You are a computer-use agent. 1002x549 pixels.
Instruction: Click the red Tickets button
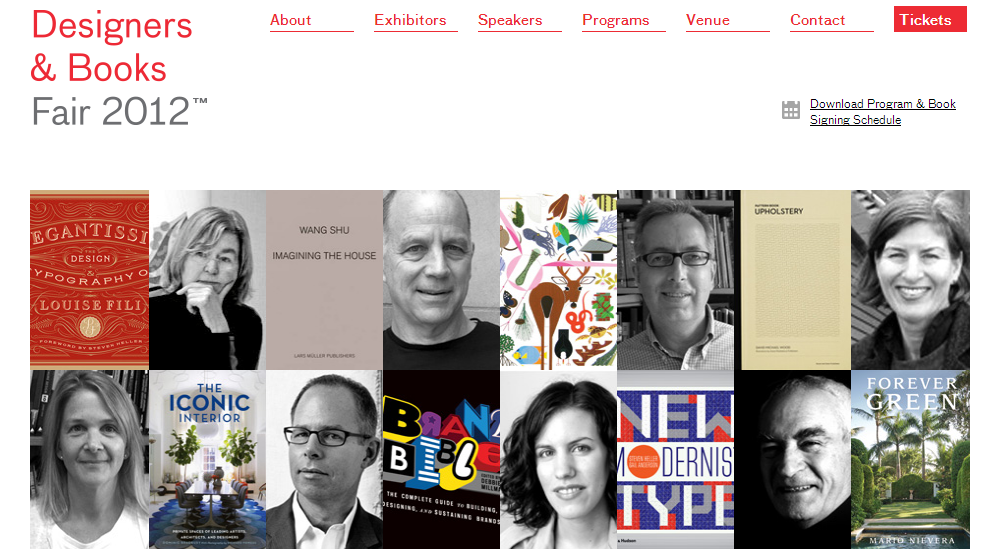(x=930, y=19)
